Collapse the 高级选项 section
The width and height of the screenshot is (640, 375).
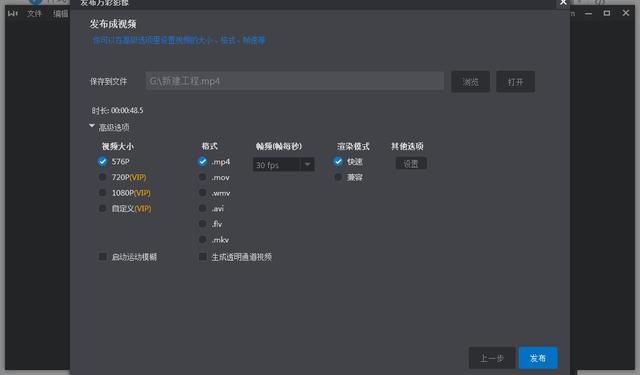[x=92, y=126]
